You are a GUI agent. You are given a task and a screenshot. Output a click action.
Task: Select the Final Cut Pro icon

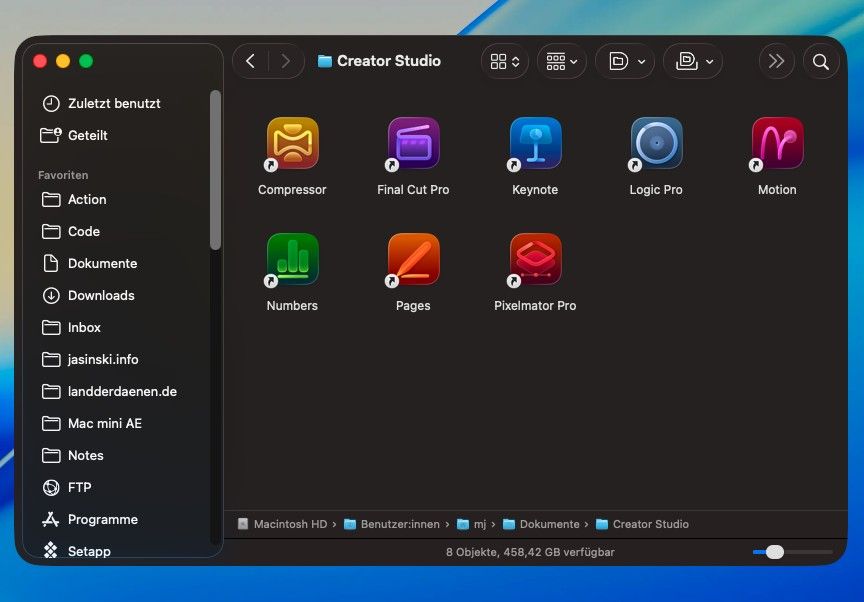click(x=413, y=143)
